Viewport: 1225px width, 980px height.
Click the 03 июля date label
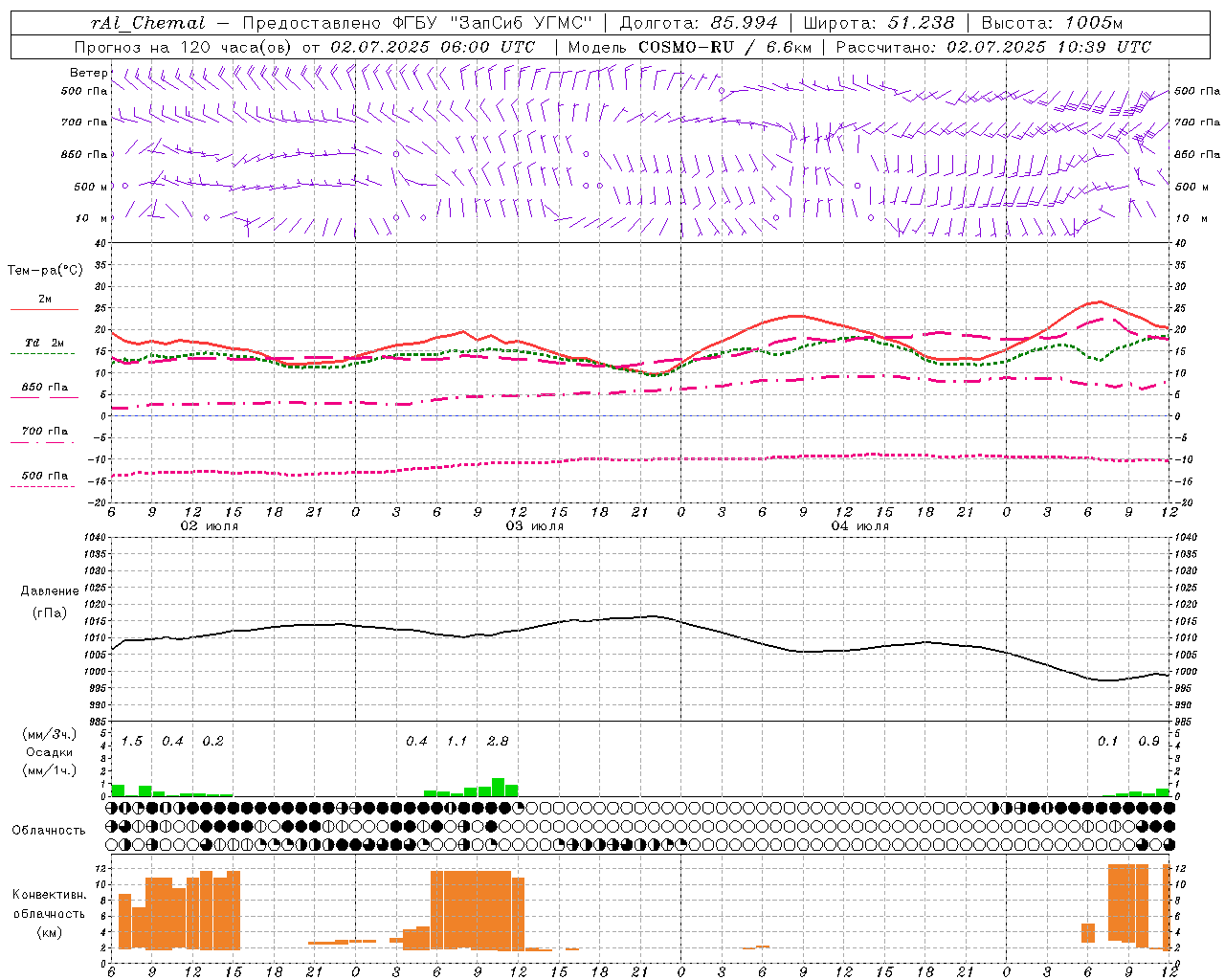point(535,526)
